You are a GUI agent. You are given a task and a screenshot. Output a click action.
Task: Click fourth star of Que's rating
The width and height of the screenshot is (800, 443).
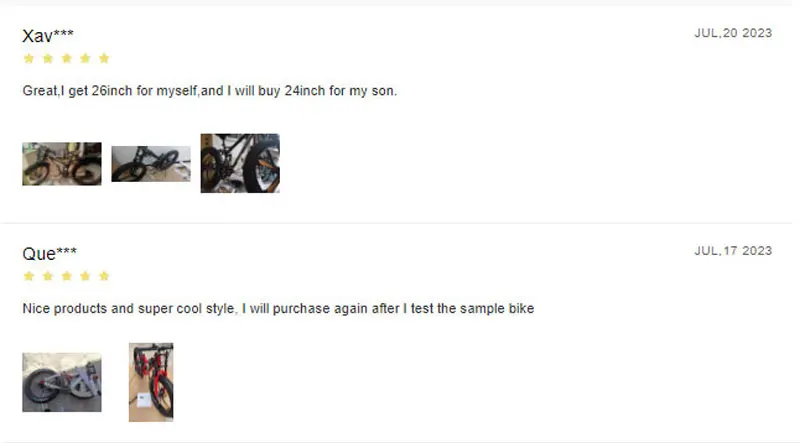[x=85, y=276]
